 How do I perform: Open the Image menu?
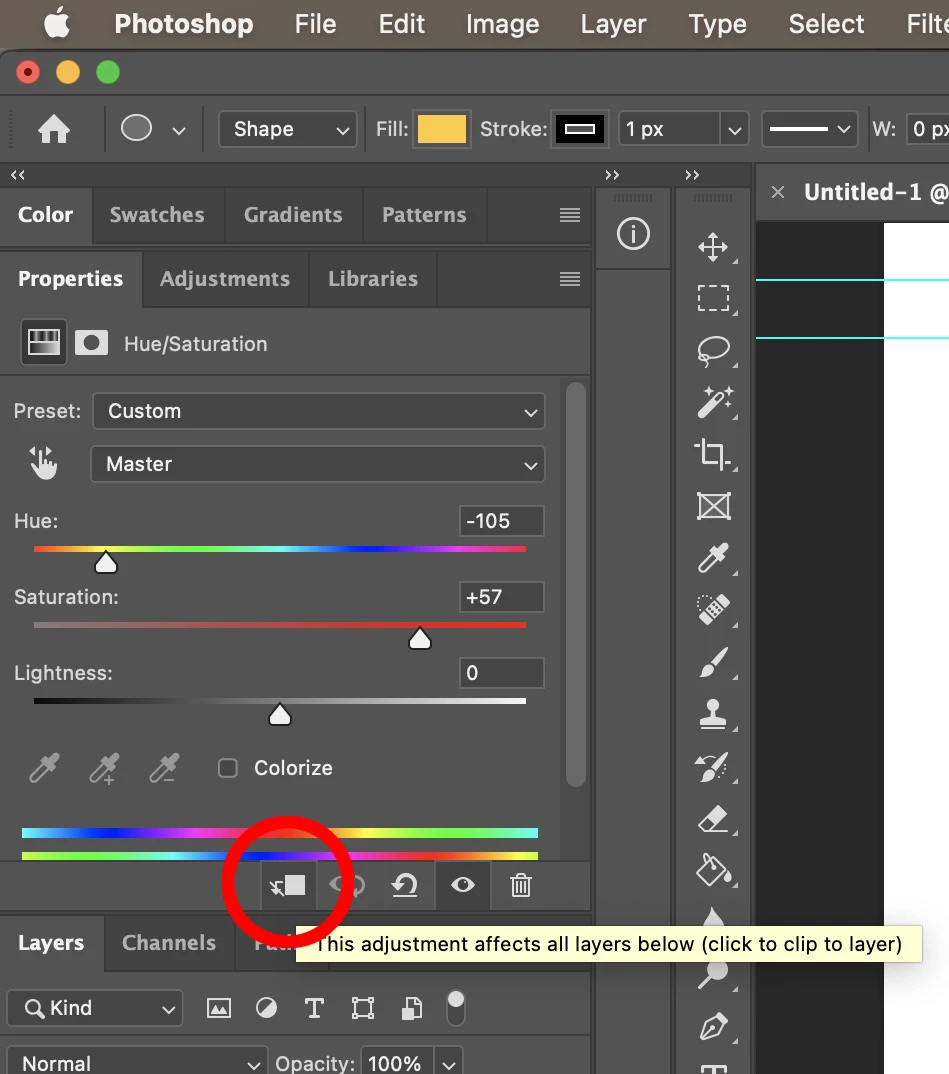click(x=503, y=24)
